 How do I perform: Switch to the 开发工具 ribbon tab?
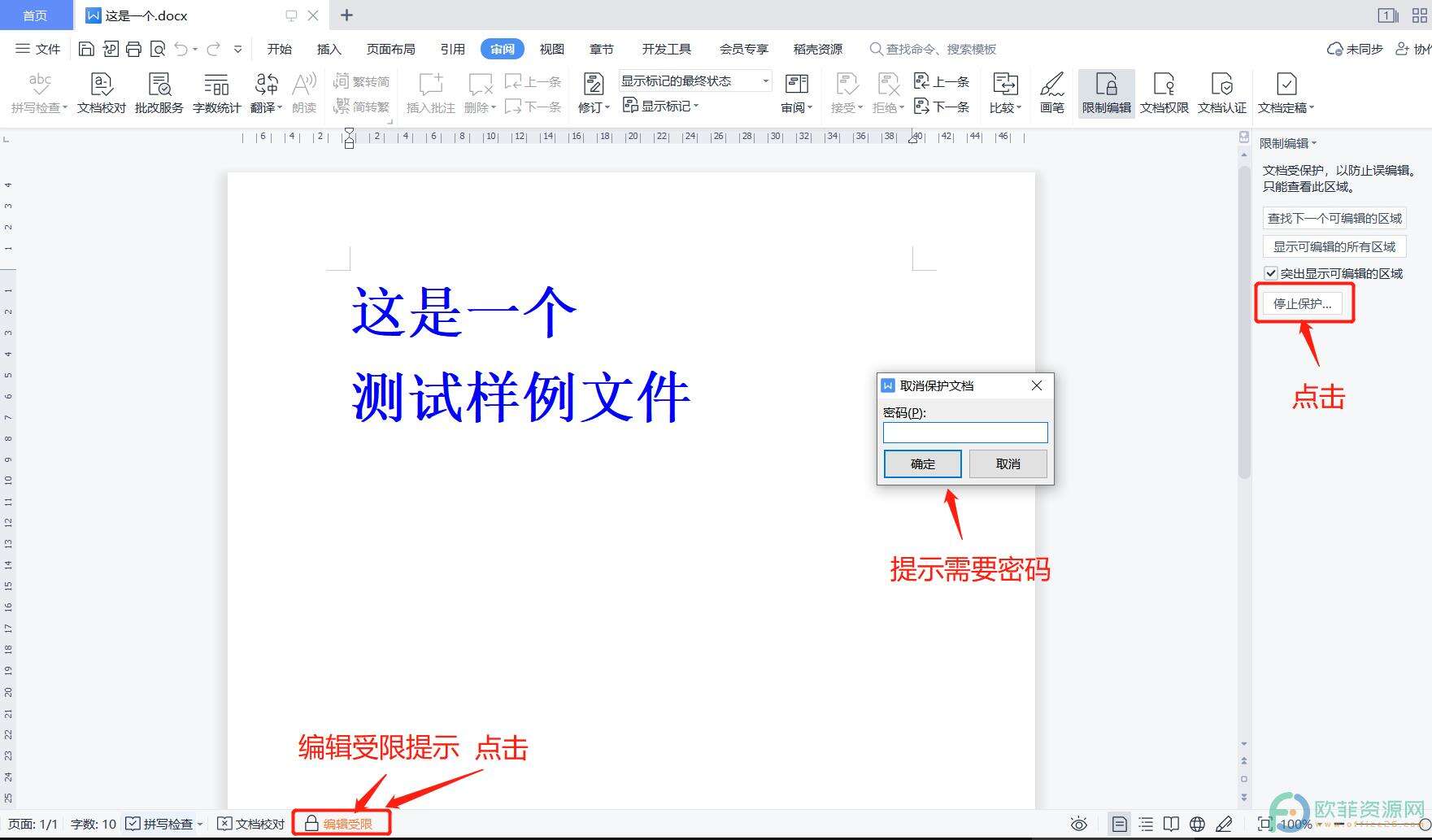666,49
